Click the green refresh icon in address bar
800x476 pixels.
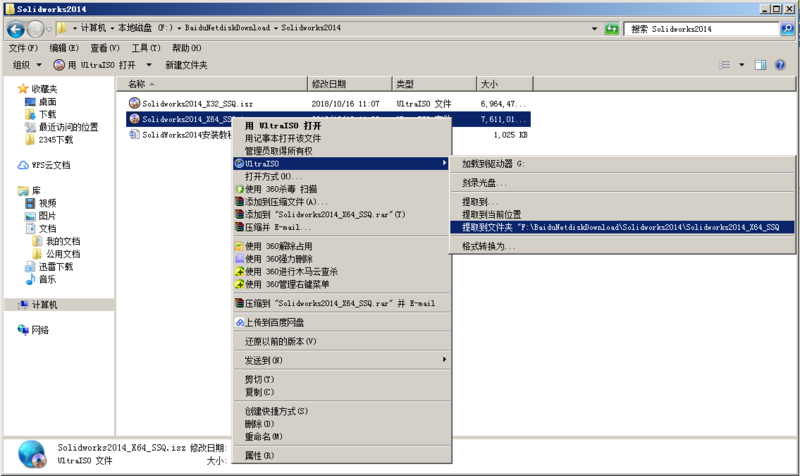pyautogui.click(x=611, y=29)
